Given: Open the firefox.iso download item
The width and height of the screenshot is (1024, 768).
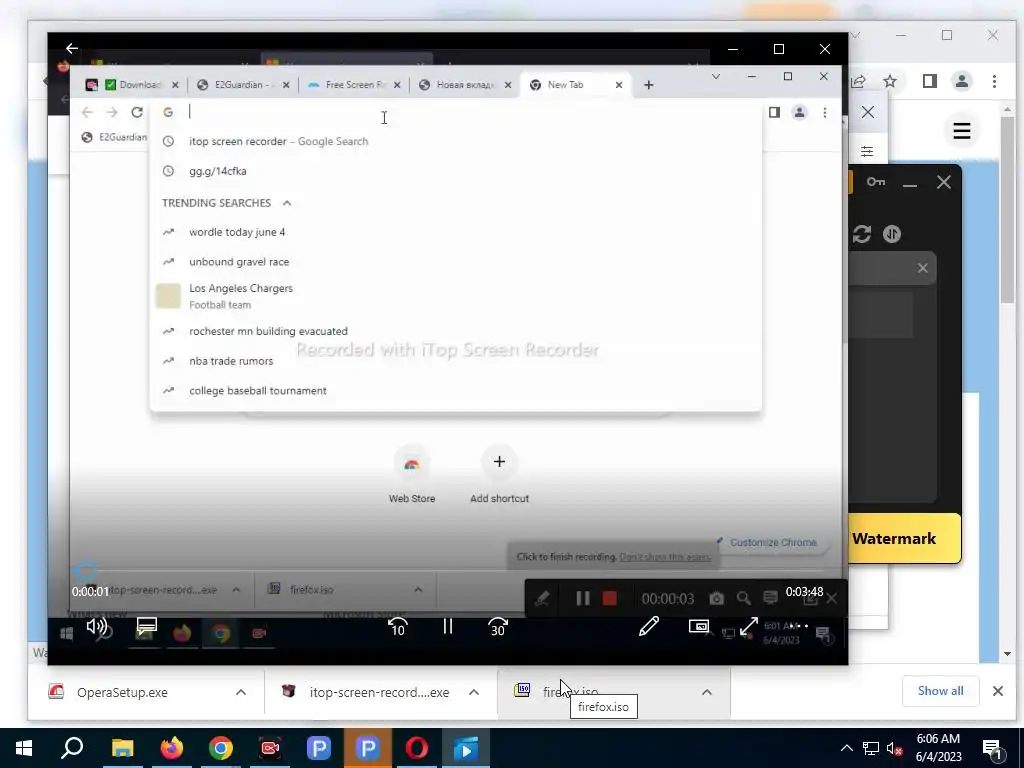Looking at the screenshot, I should [x=569, y=692].
